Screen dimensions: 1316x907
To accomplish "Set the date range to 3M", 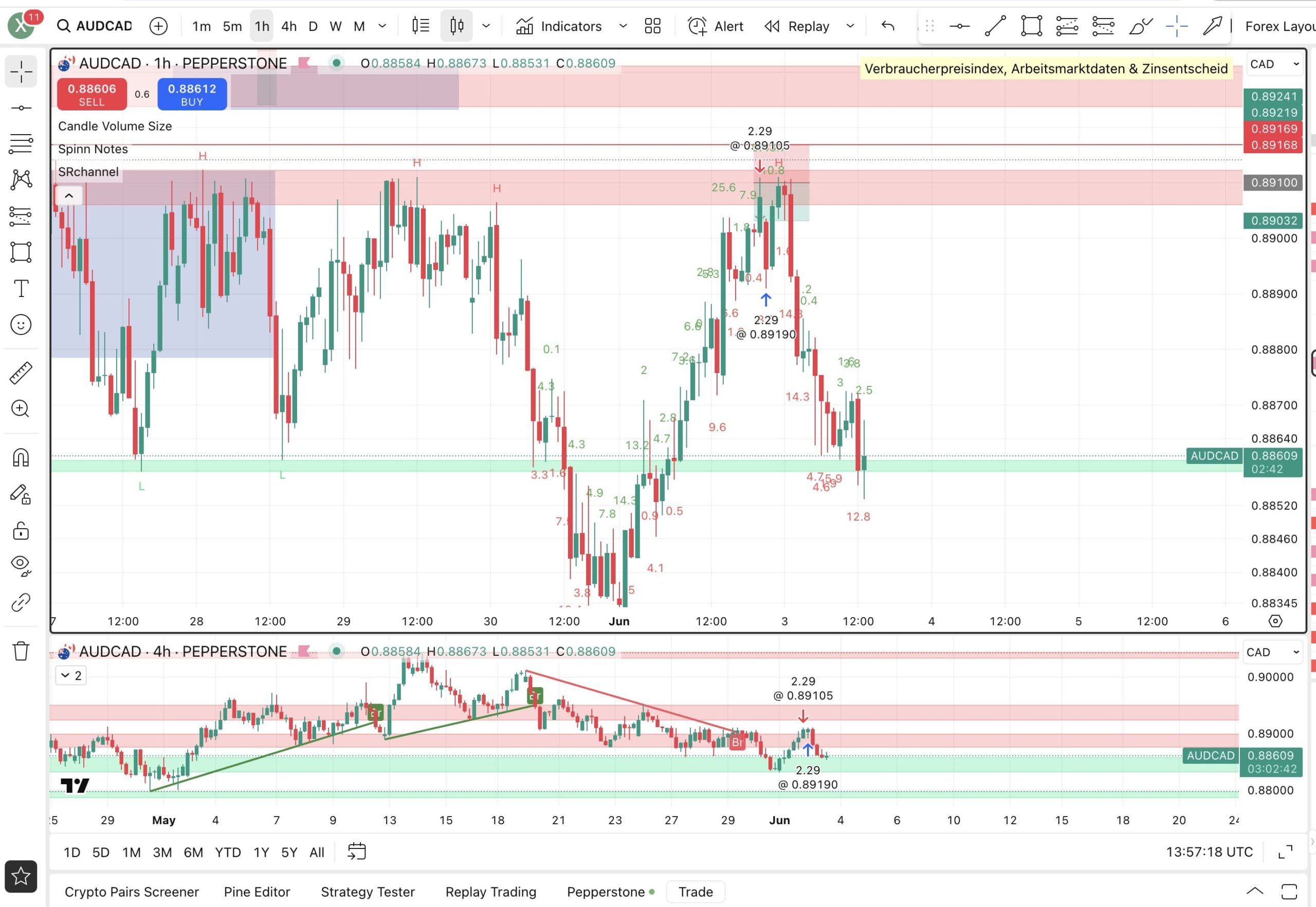I will tap(162, 852).
